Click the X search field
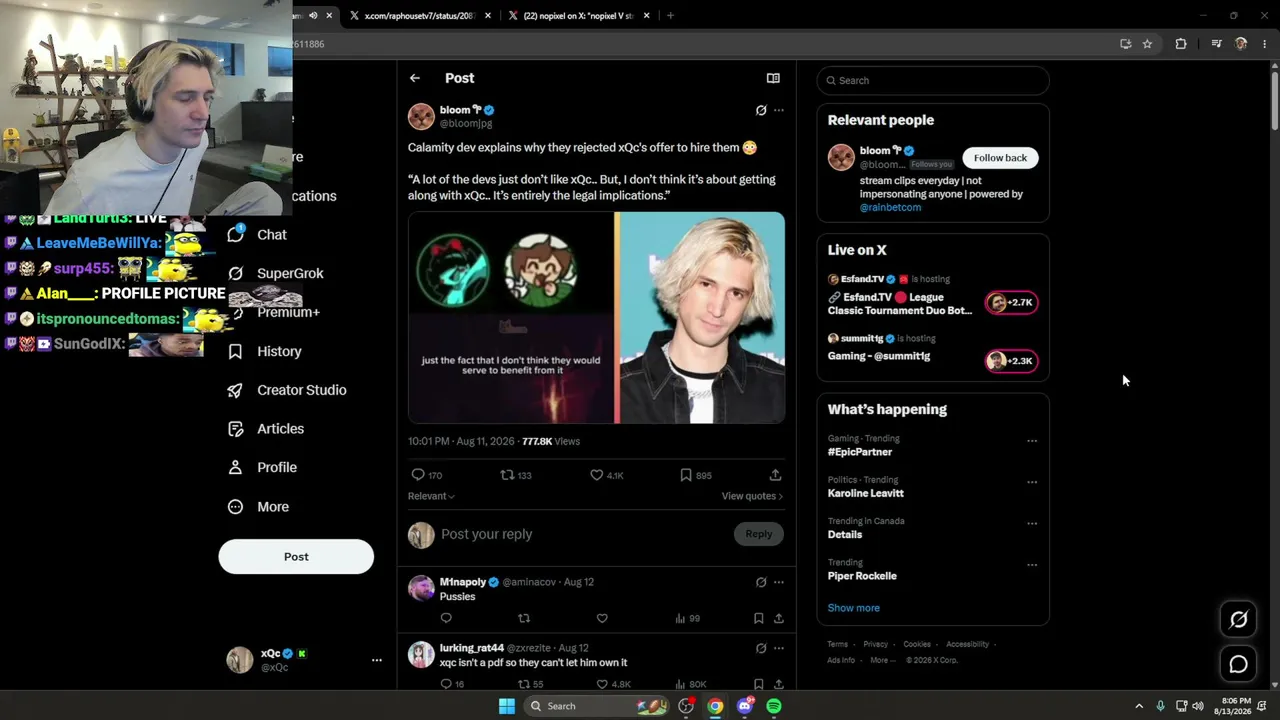Image resolution: width=1280 pixels, height=720 pixels. coord(933,80)
